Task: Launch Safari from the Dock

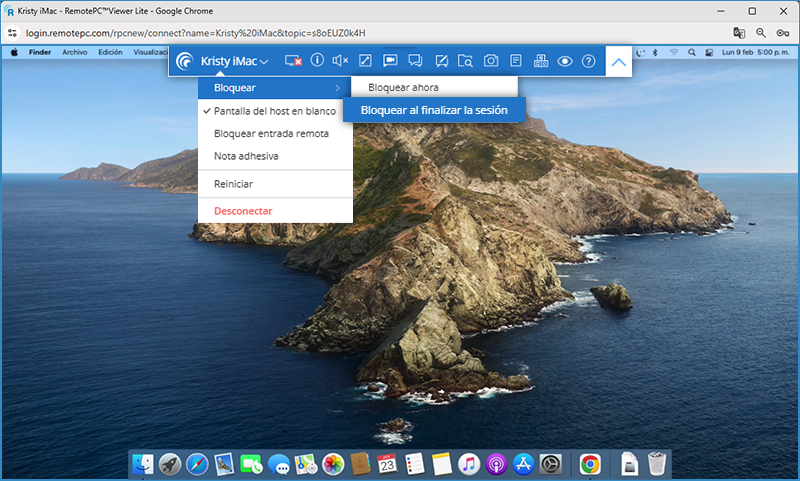Action: point(197,464)
